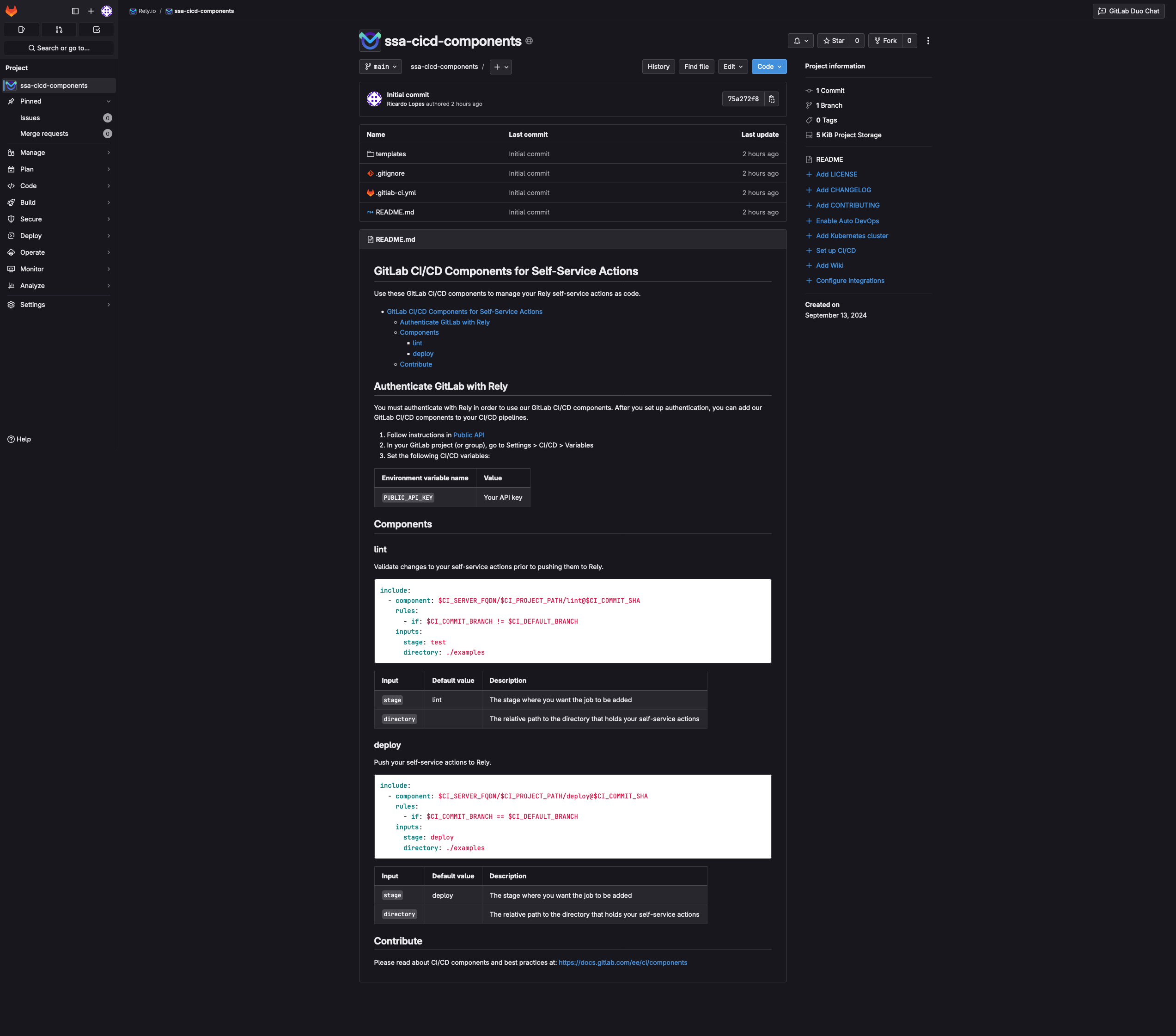The height and width of the screenshot is (1036, 1176).
Task: Click the create new plus icon
Action: [x=91, y=11]
